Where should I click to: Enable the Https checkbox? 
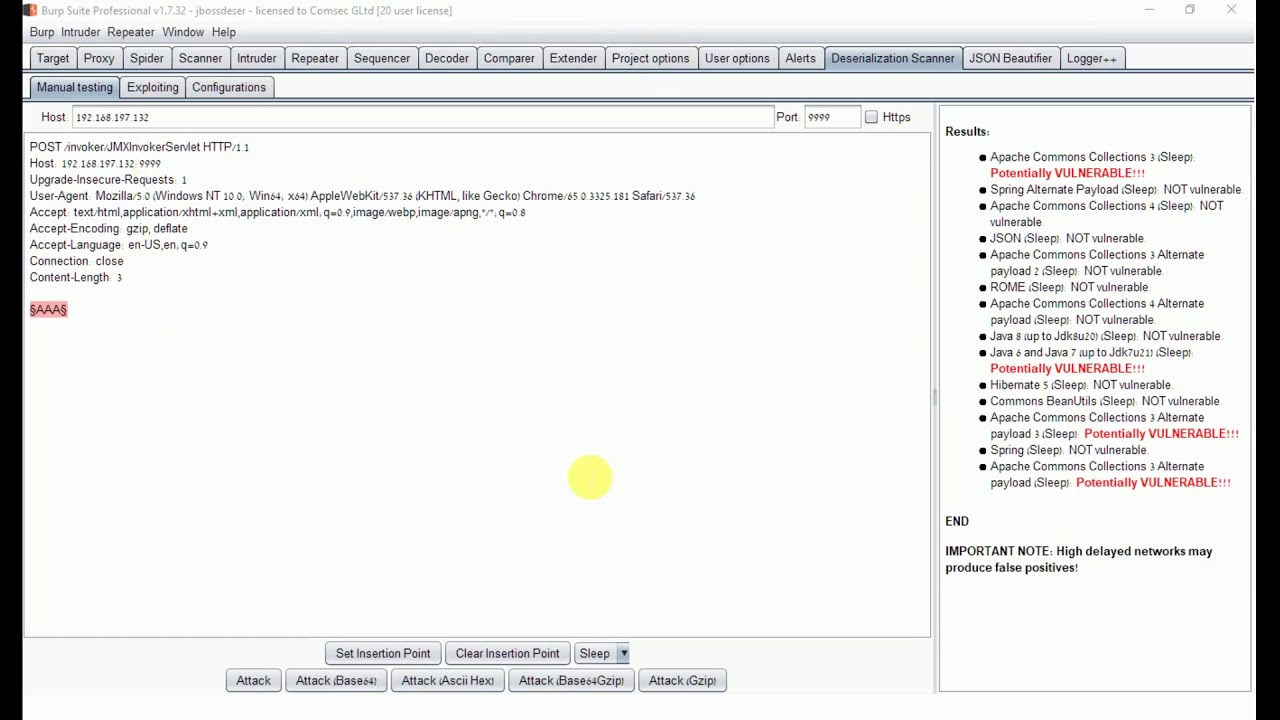click(x=871, y=117)
